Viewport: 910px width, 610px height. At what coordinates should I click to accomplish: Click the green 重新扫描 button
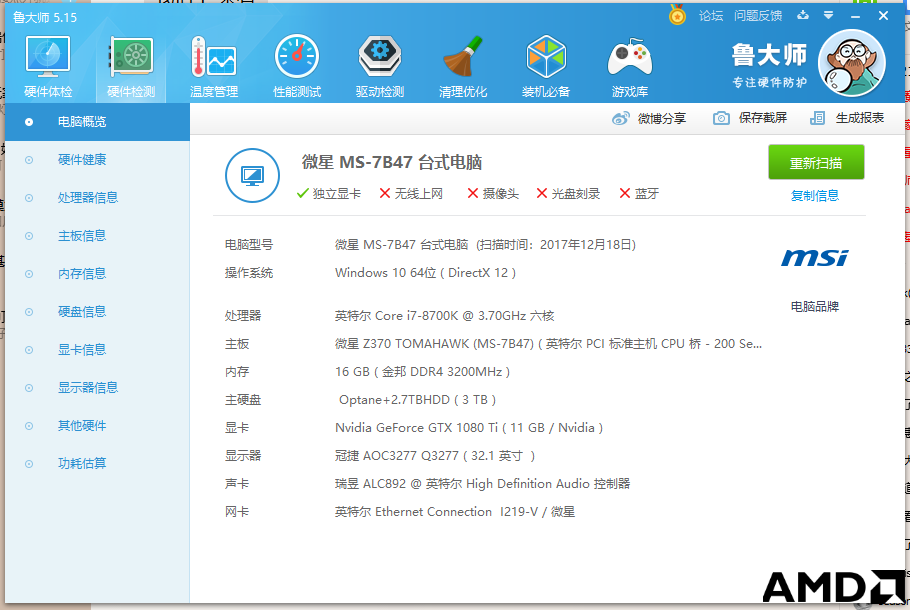click(x=816, y=163)
